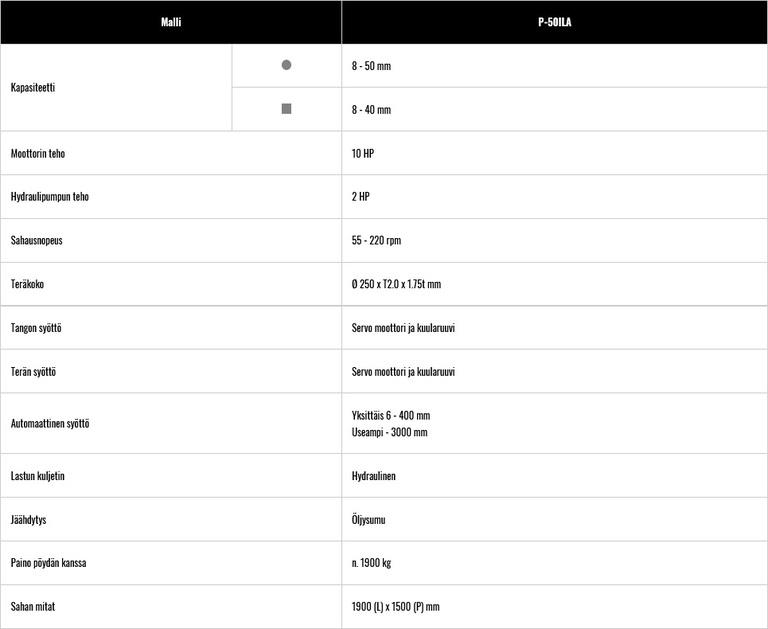Select the Tangon syöttö label

coord(36,328)
